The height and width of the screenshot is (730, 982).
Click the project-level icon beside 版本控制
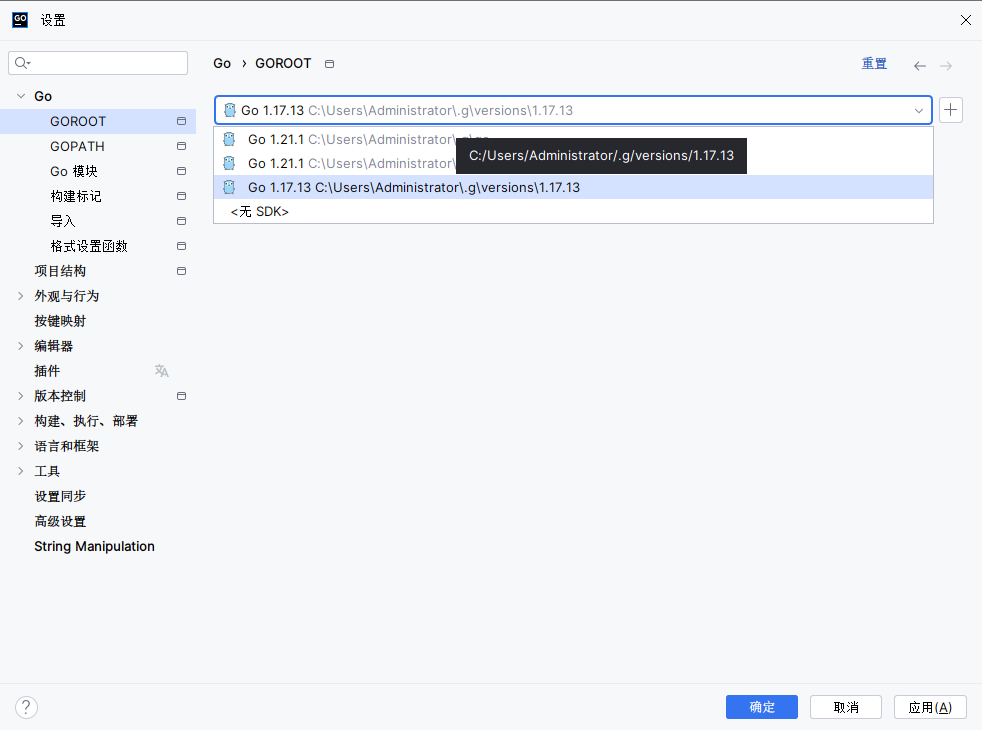click(181, 396)
